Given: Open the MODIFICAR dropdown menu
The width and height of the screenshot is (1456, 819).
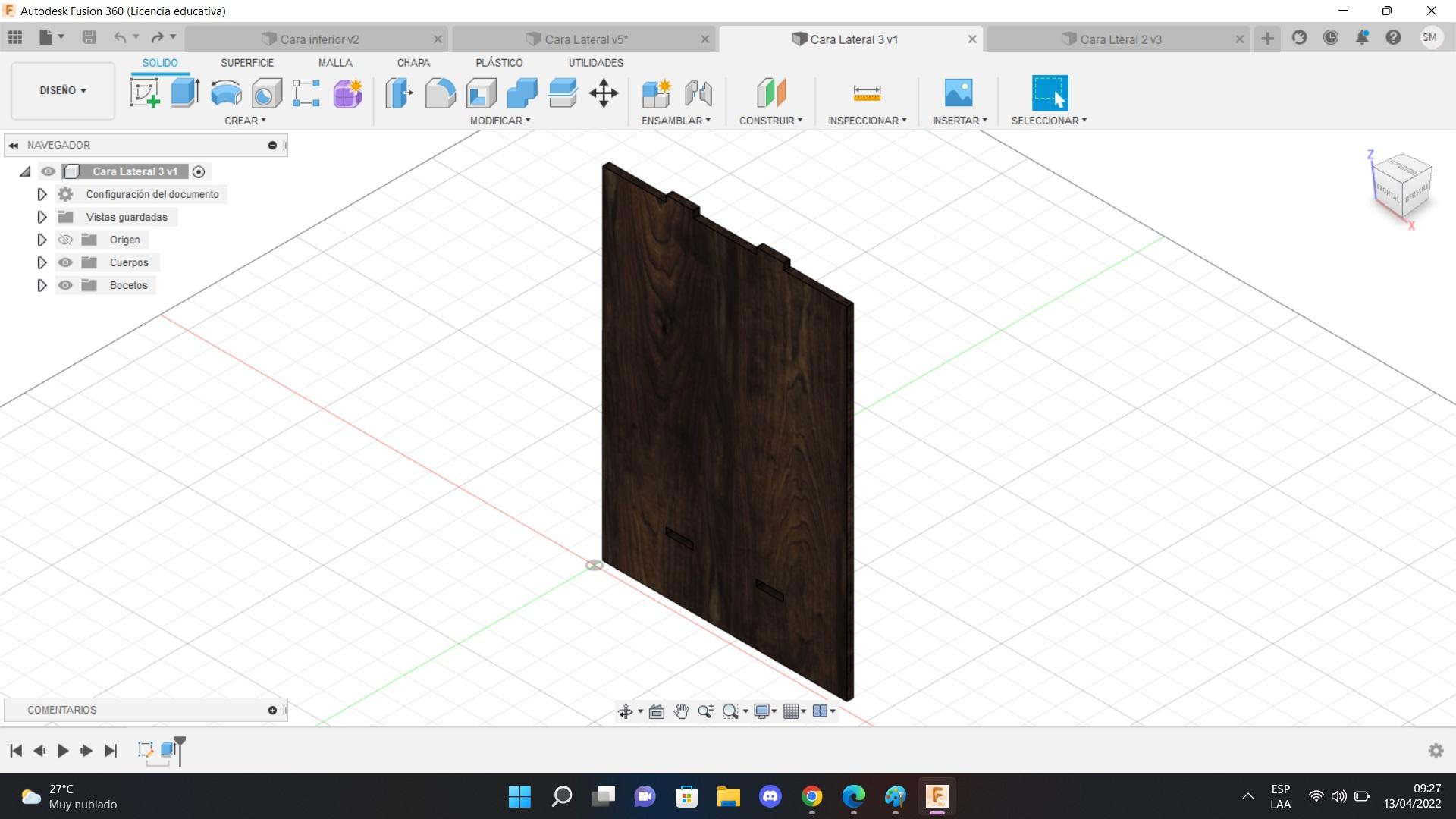Looking at the screenshot, I should [x=500, y=121].
